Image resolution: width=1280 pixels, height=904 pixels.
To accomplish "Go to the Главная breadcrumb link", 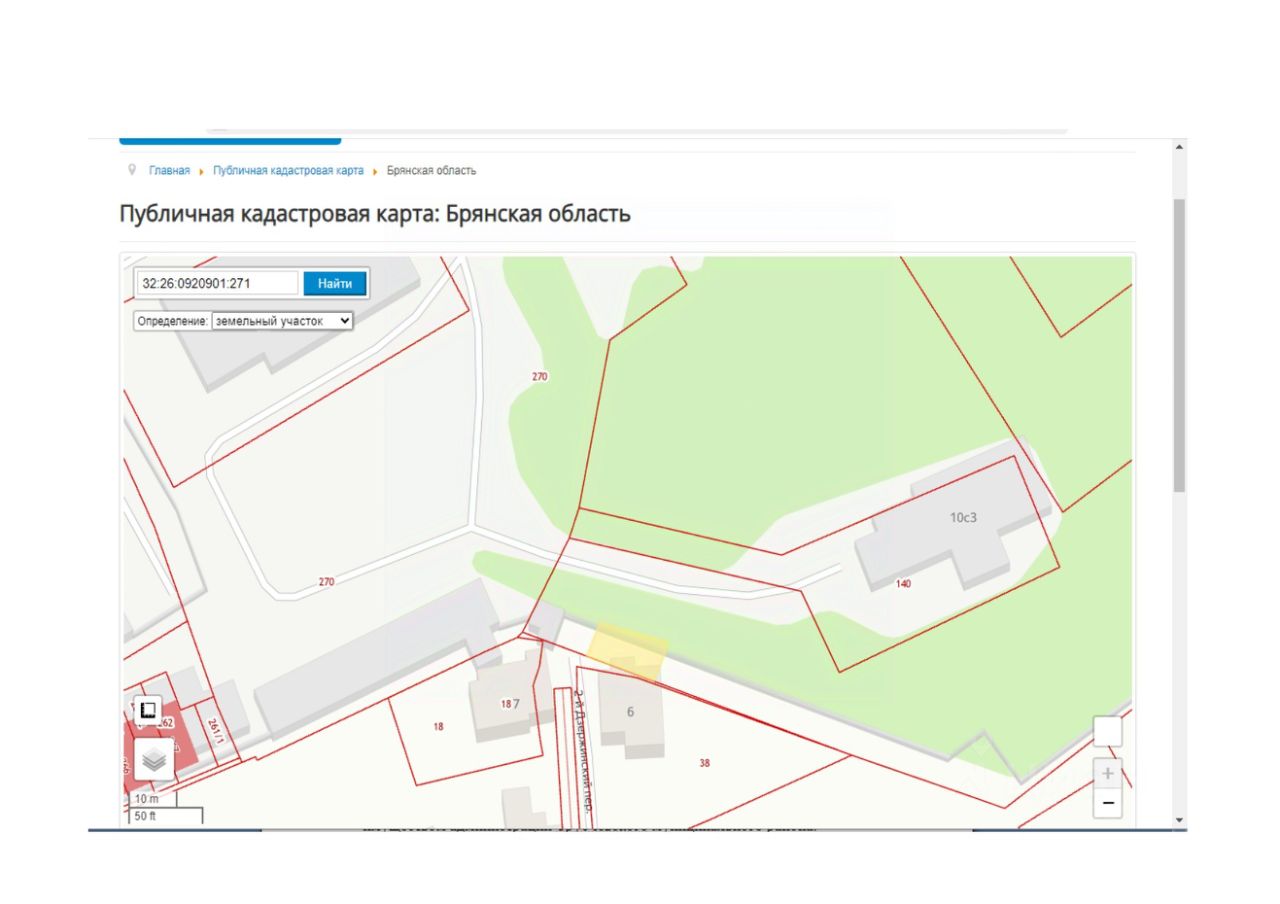I will point(169,171).
